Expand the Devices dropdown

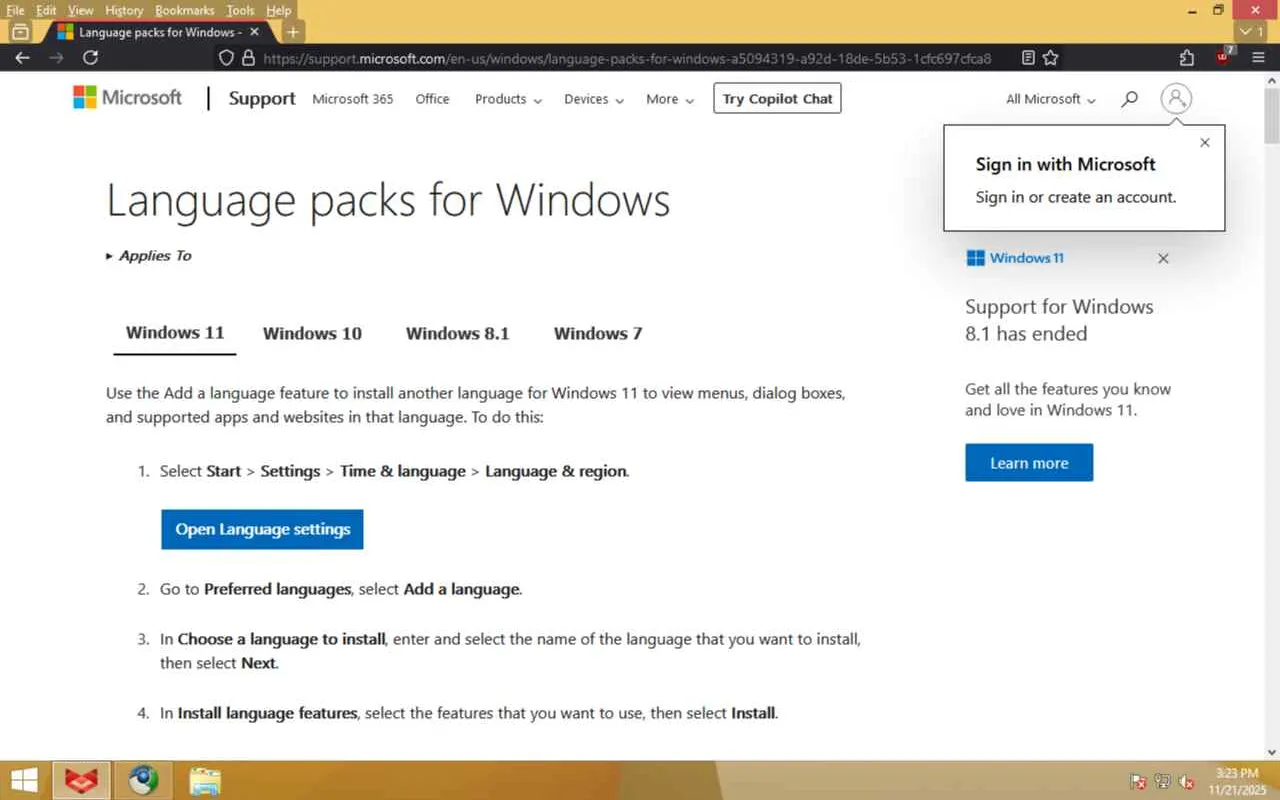click(x=594, y=99)
